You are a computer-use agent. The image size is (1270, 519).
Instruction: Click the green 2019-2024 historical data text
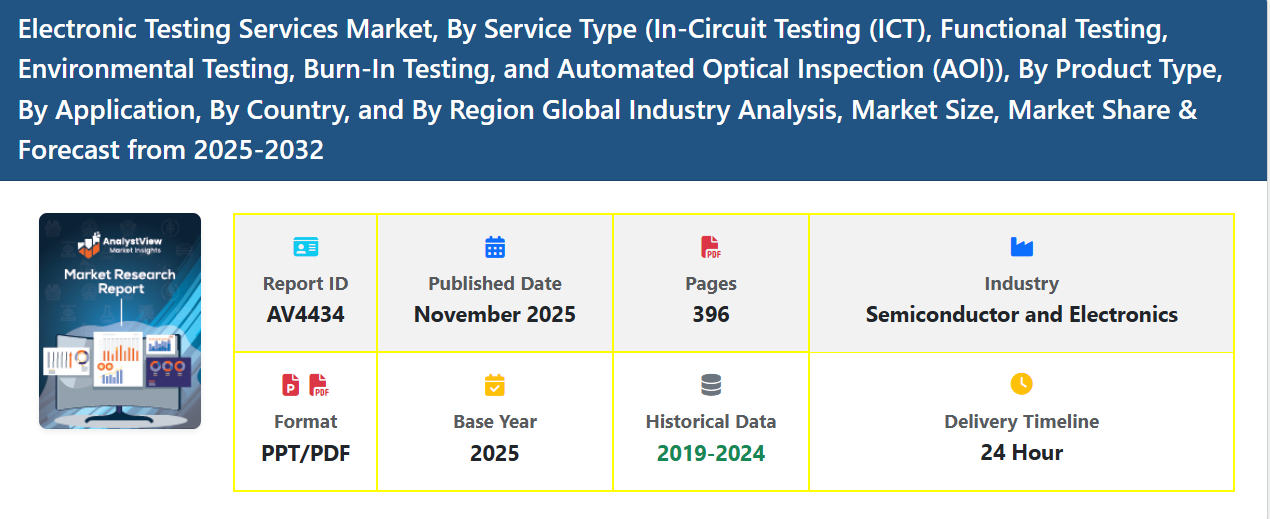(x=711, y=453)
